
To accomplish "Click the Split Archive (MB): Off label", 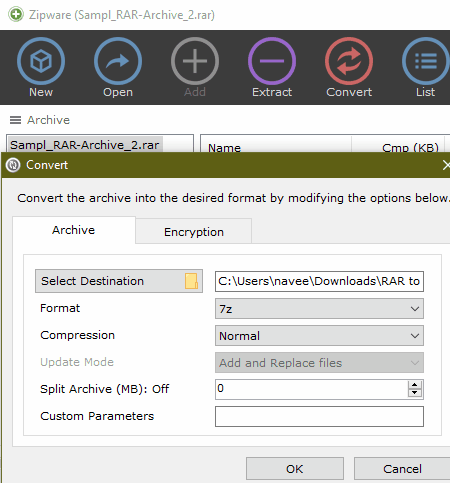I will pos(105,389).
